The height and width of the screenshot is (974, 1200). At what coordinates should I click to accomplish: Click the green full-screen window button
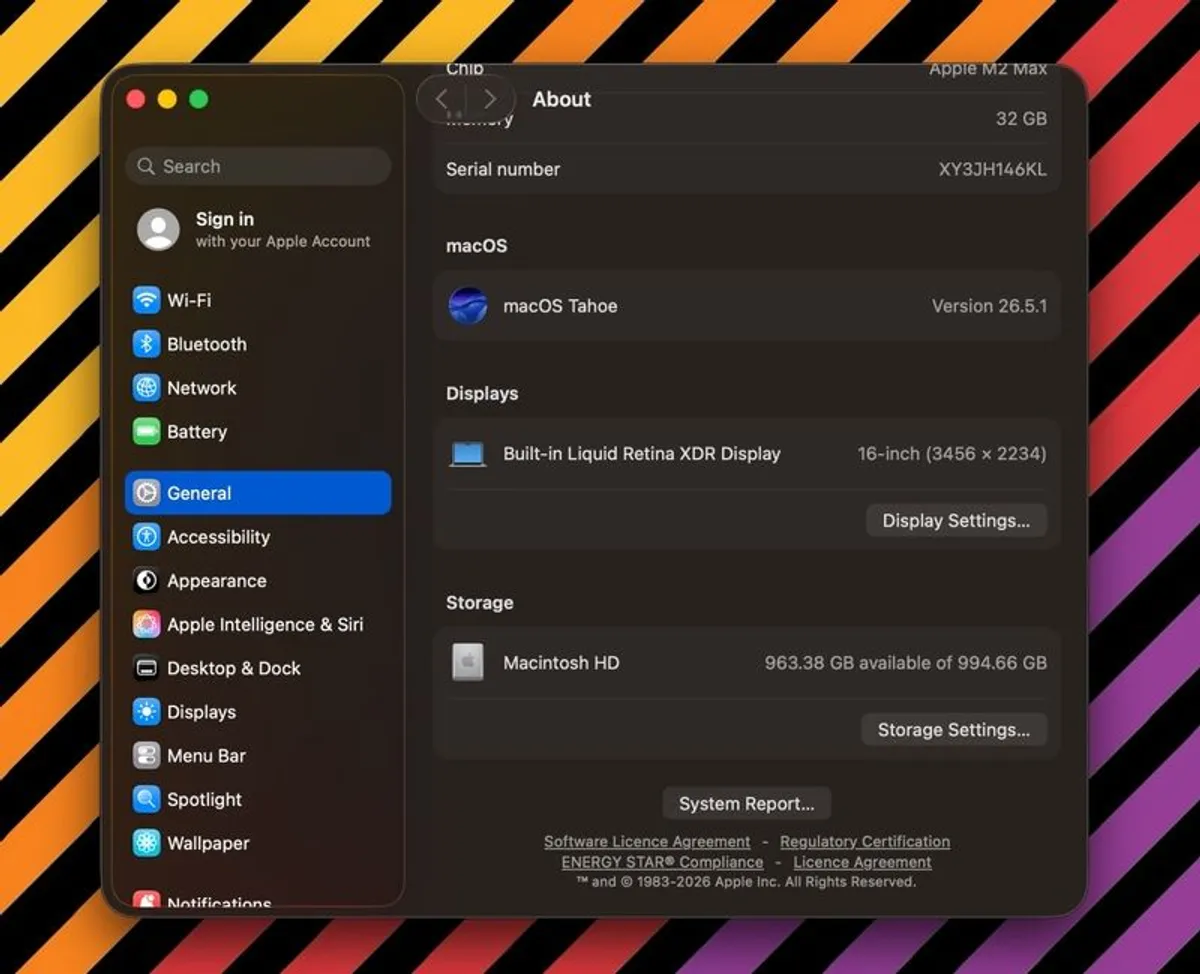(199, 99)
